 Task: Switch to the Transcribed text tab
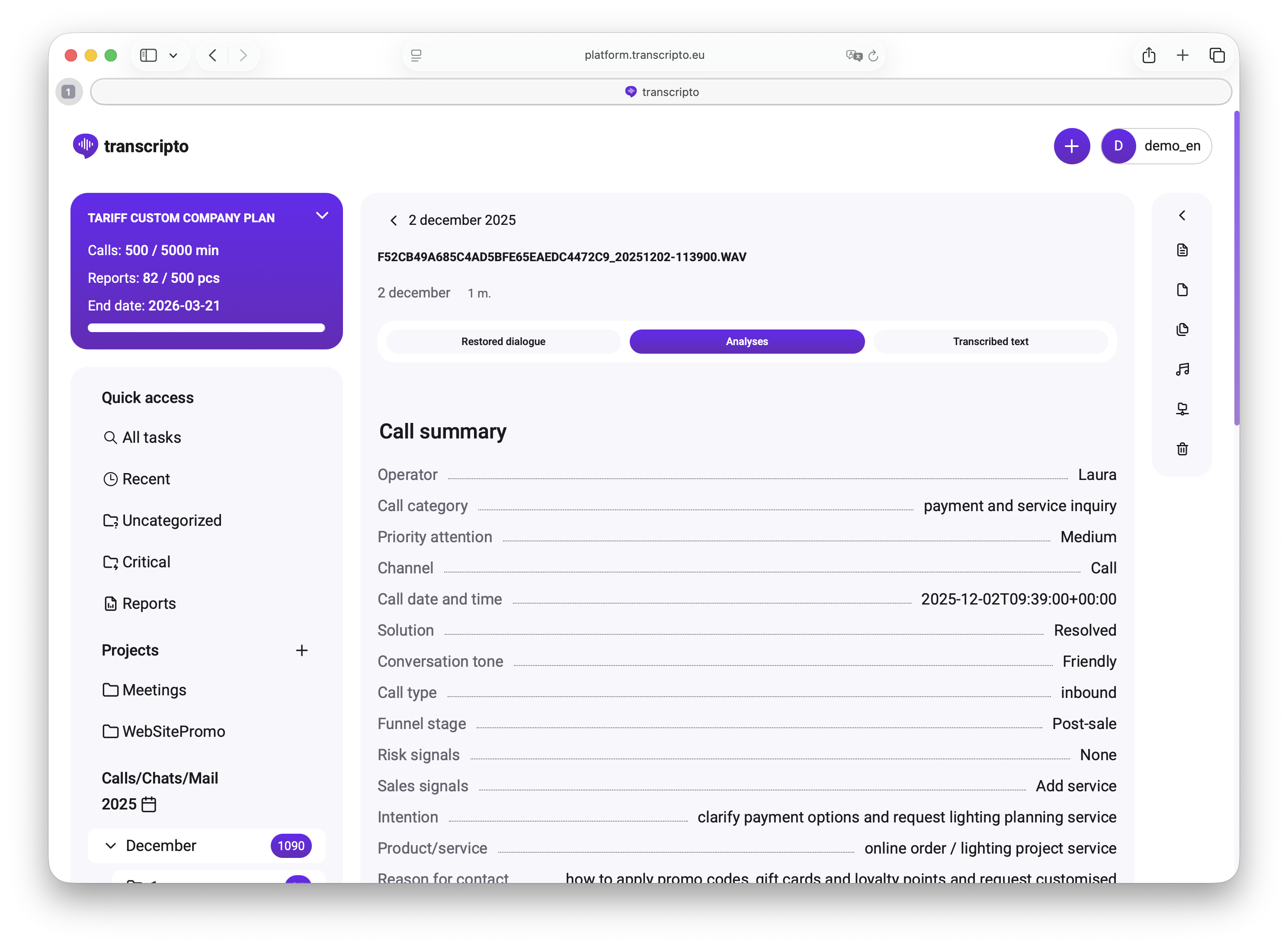(990, 342)
